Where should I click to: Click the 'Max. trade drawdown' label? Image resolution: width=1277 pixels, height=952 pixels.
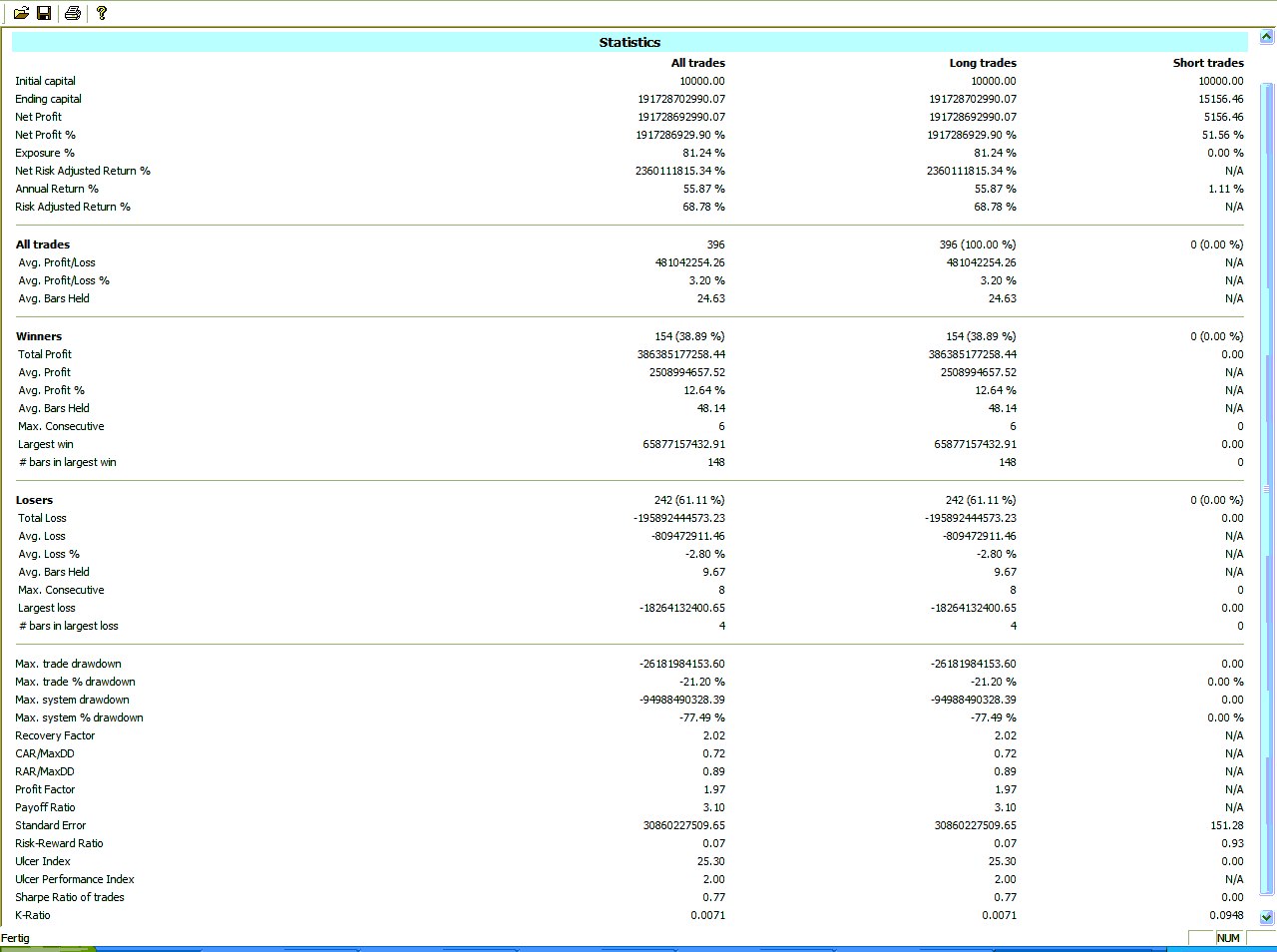(68, 664)
